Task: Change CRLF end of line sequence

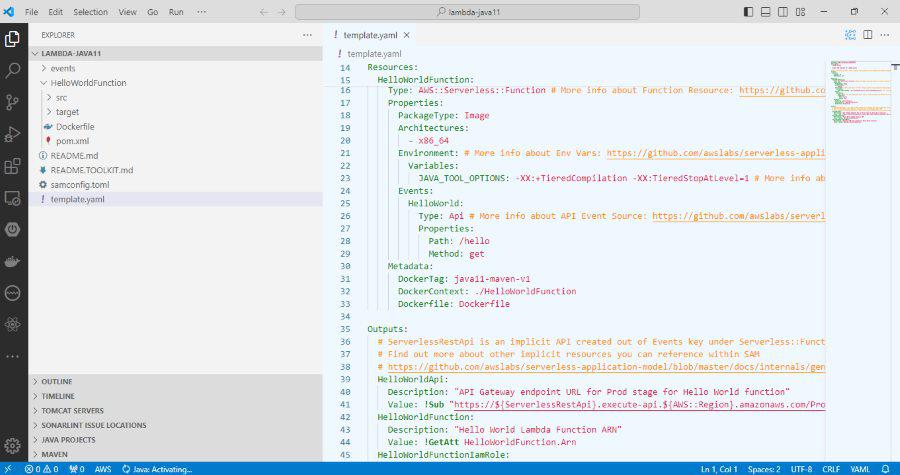Action: (831, 469)
